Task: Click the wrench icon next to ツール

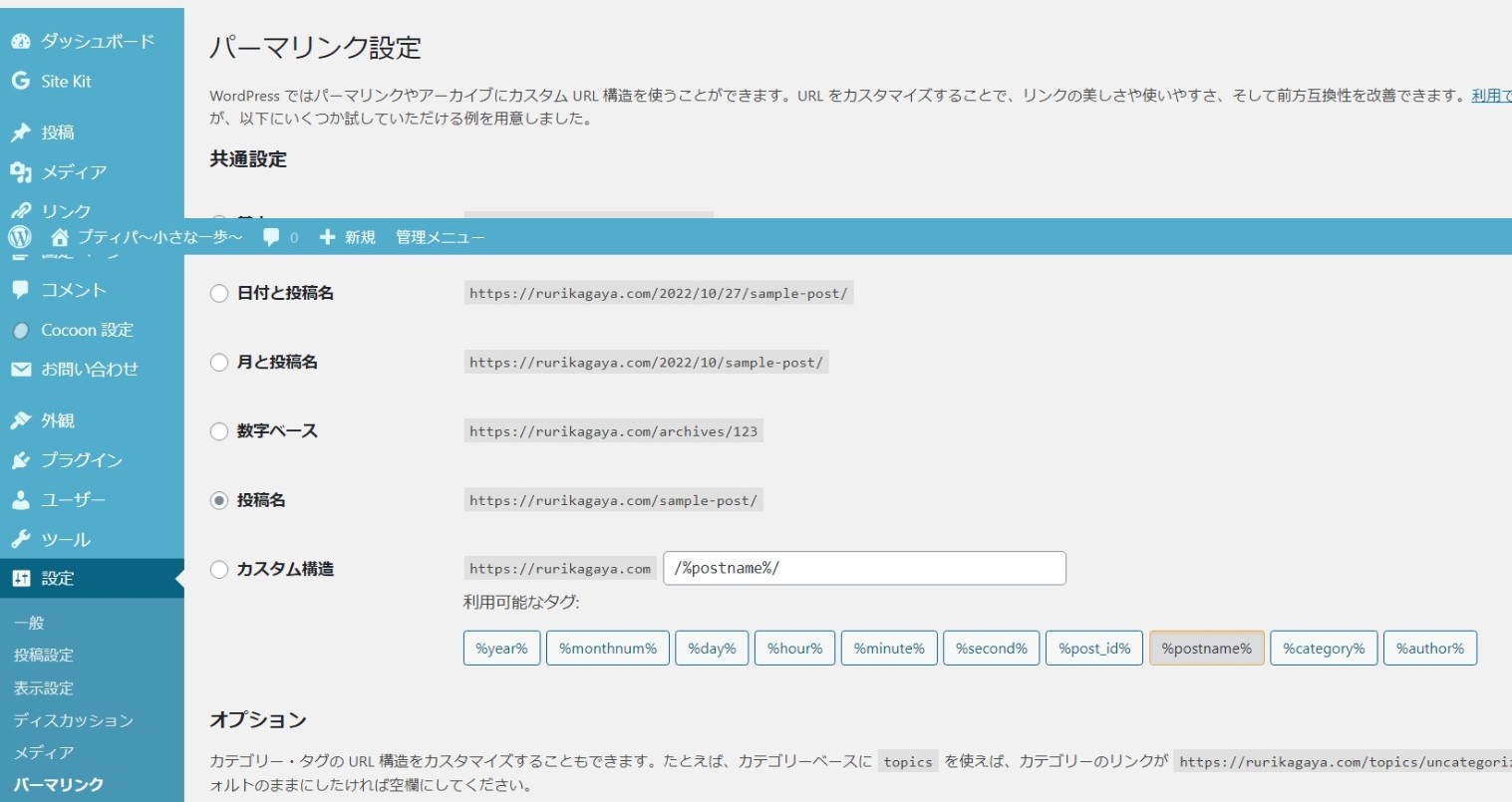Action: pyautogui.click(x=21, y=539)
